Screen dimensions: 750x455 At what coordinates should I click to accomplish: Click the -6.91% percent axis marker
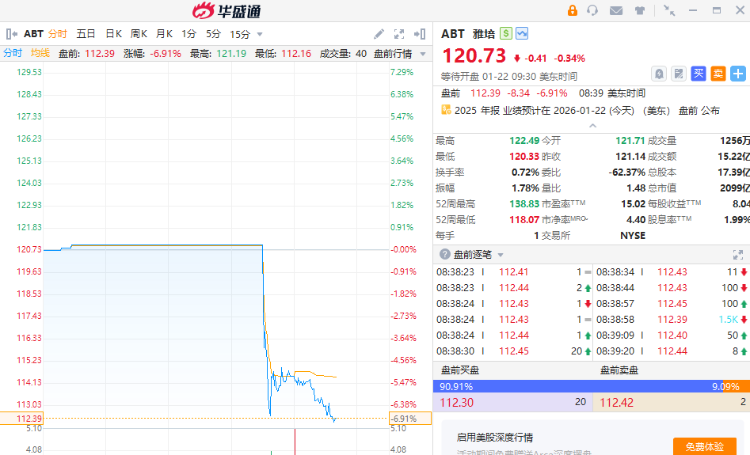click(x=410, y=419)
